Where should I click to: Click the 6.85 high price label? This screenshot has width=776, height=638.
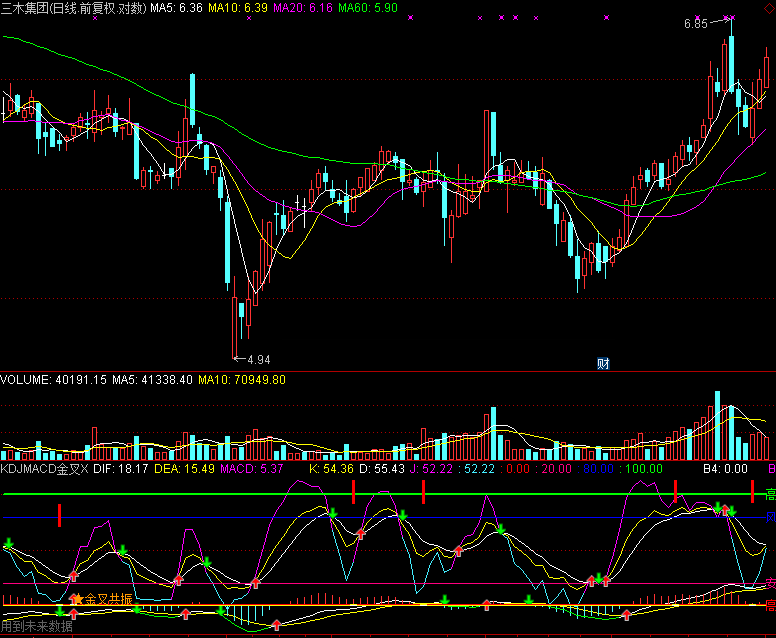point(695,24)
